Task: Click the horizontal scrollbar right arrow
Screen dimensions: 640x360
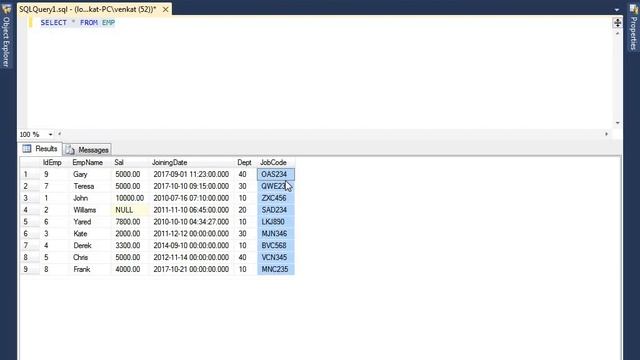Action: [x=606, y=134]
